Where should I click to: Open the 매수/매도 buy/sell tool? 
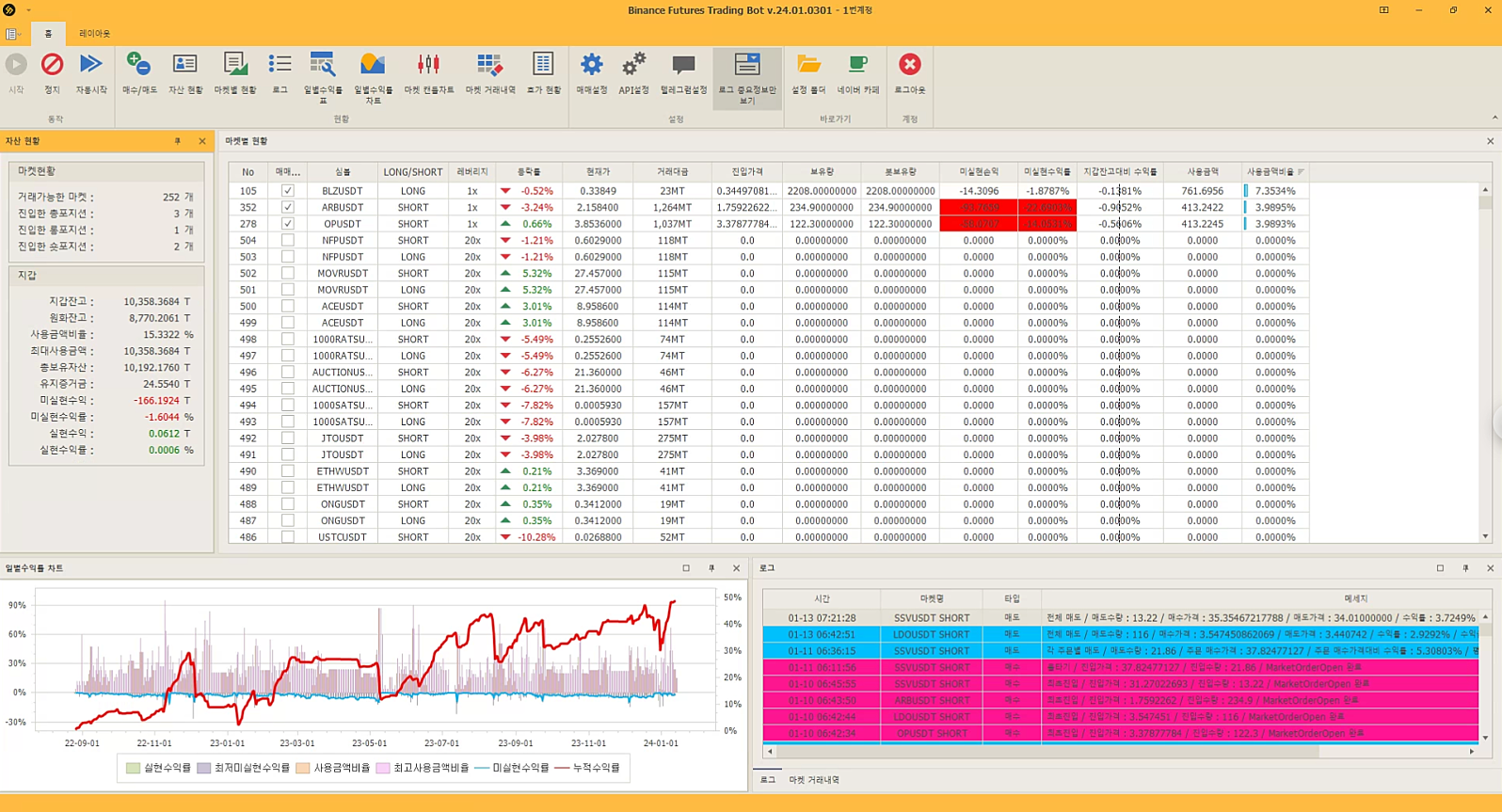[139, 64]
